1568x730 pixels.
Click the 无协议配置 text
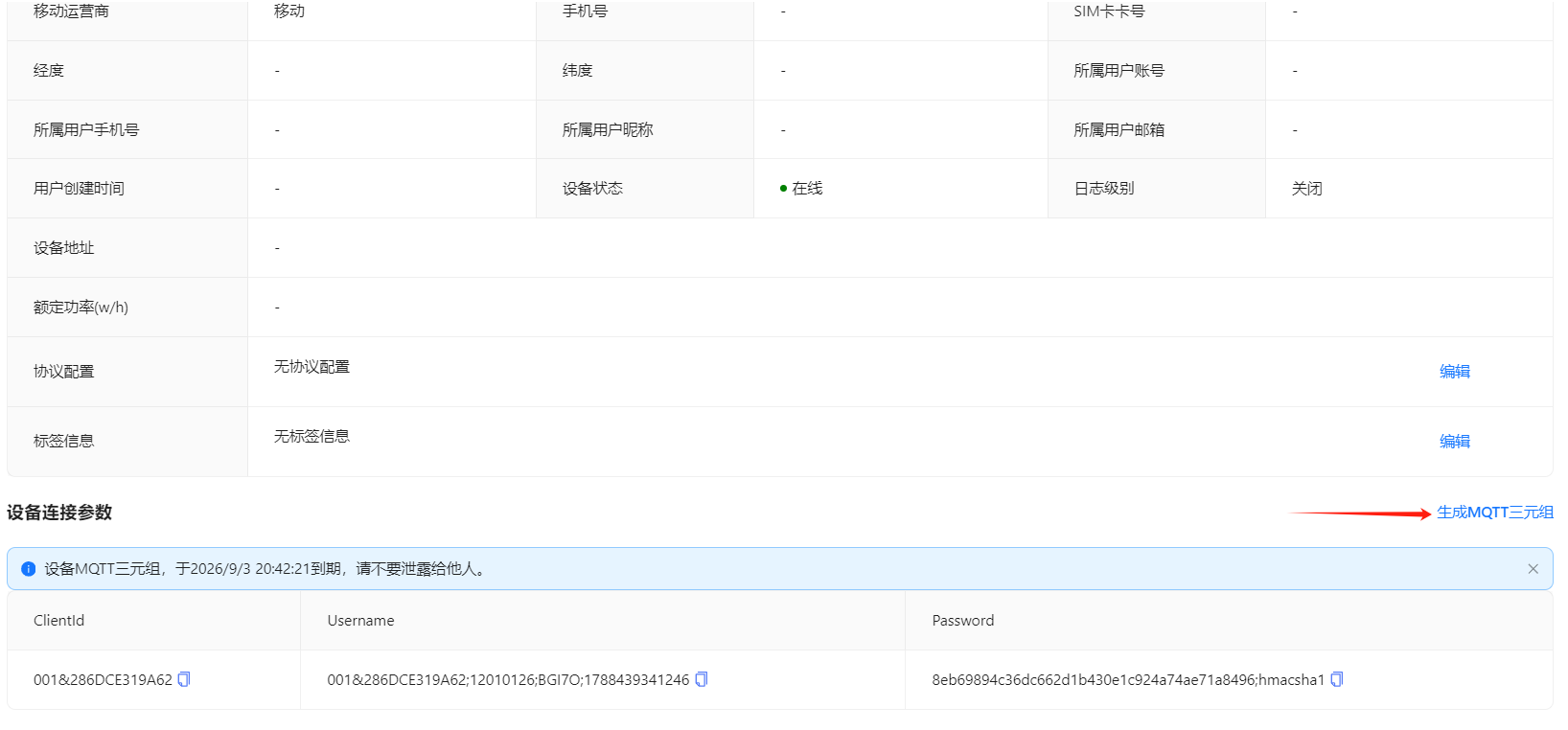point(311,367)
